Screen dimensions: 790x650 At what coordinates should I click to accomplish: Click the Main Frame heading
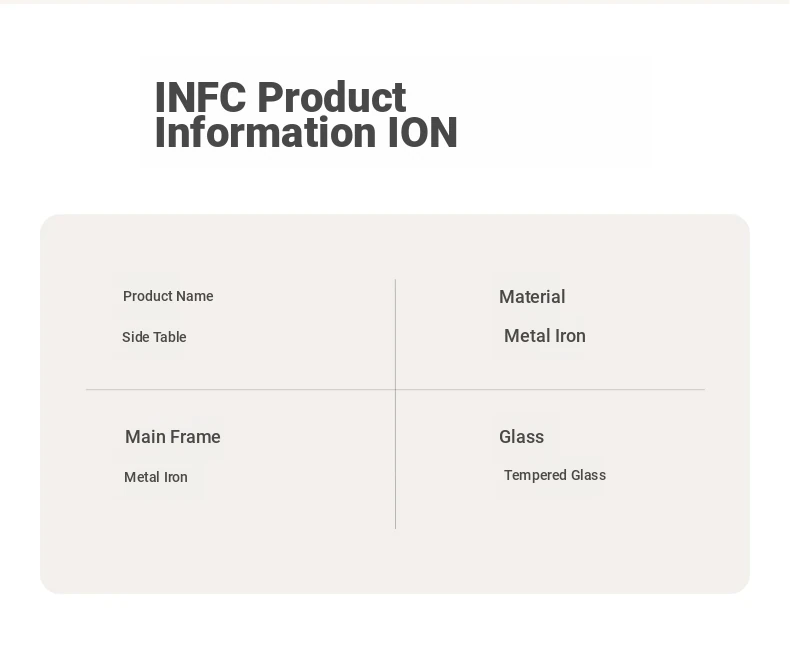coord(173,437)
